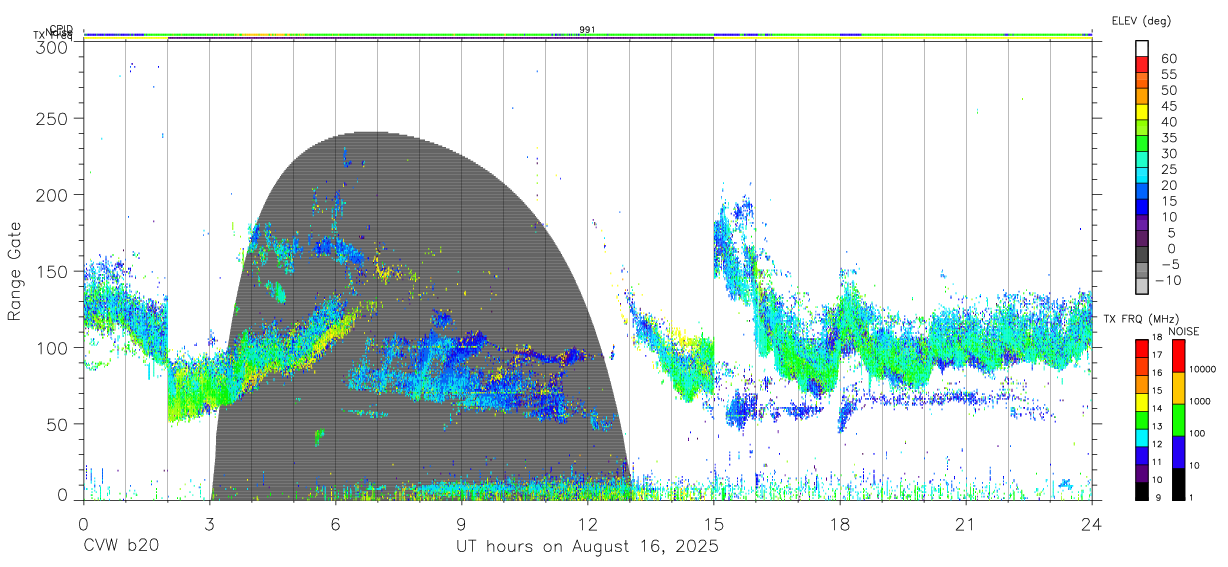Screen dimensions: 1228x567
Task: Click the '200' tick on the Range Gate axis
Action: [50, 194]
